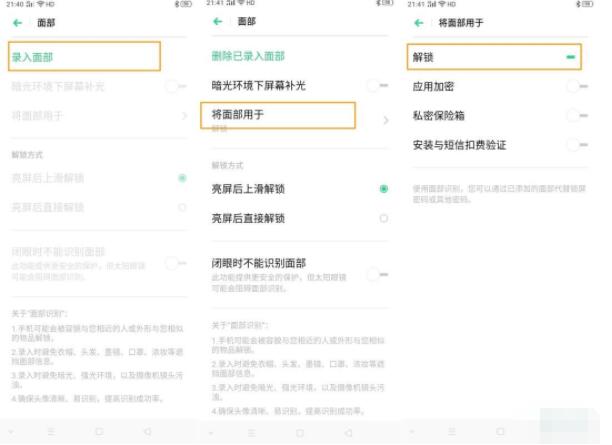This screenshot has height=445, width=612.
Task: Tap 将面部用于 title on right screen
Action: [461, 23]
